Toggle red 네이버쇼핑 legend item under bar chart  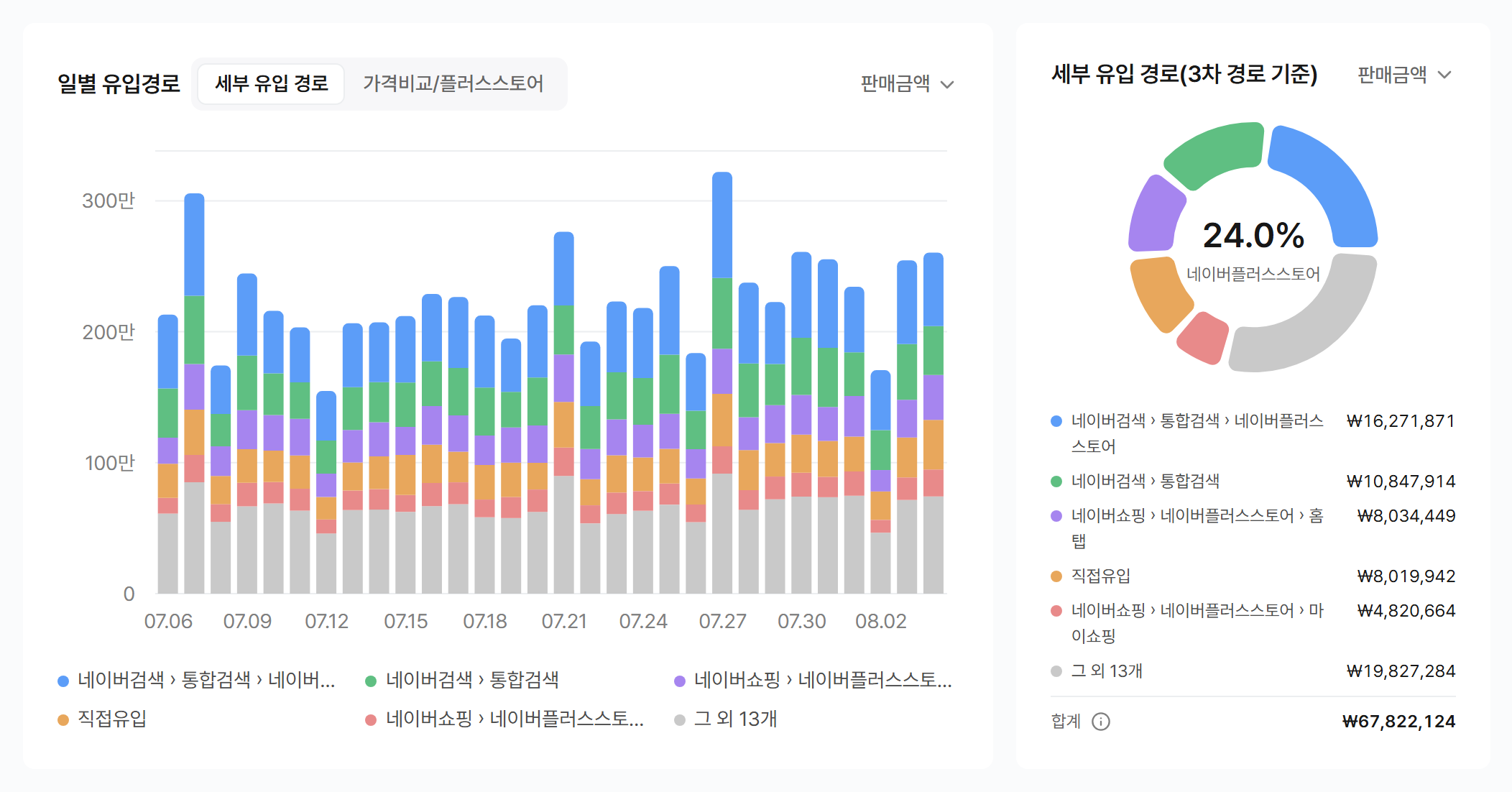point(504,719)
